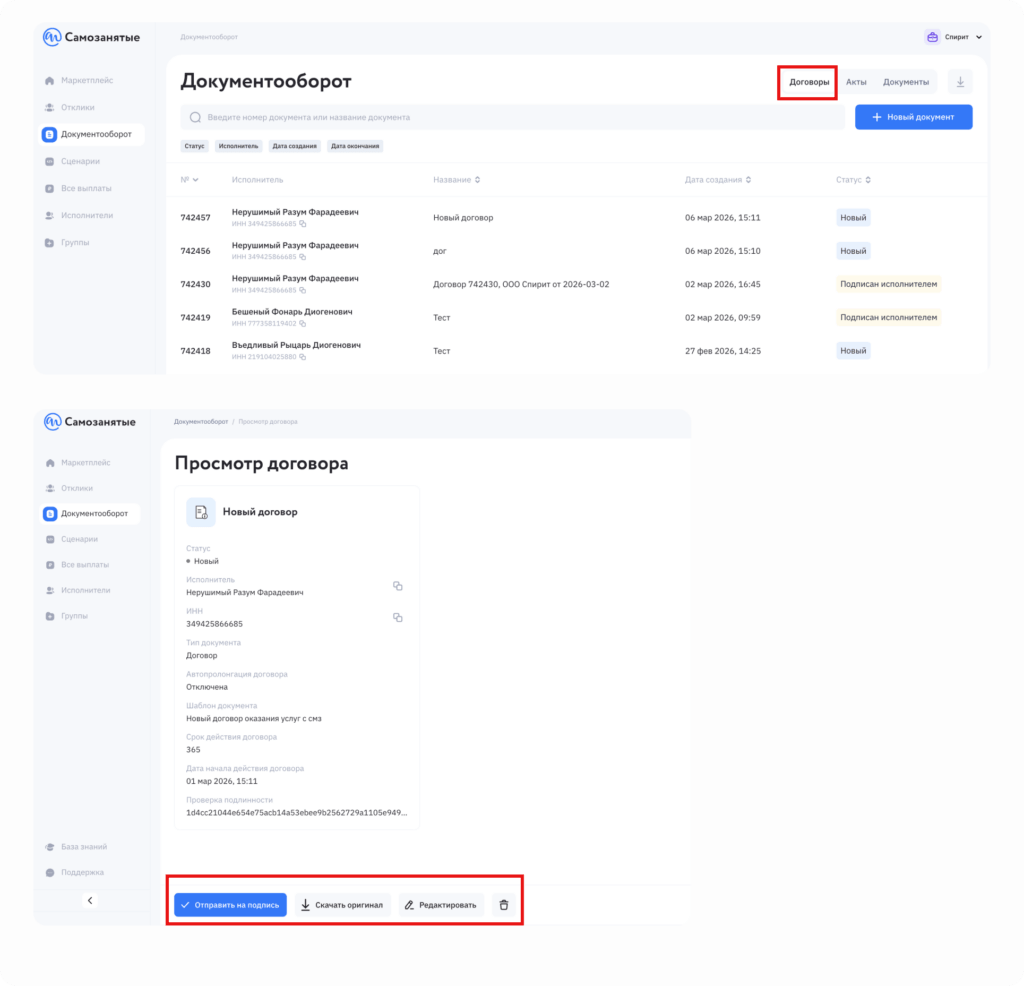Copy Исполнитель name using copy icon

(x=397, y=586)
